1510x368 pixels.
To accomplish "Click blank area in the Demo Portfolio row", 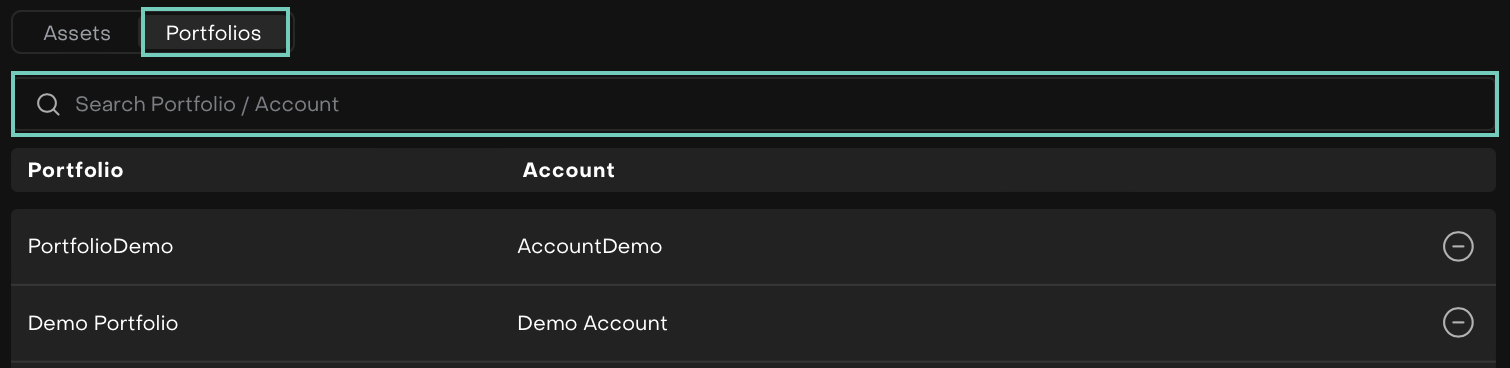I will point(1050,323).
